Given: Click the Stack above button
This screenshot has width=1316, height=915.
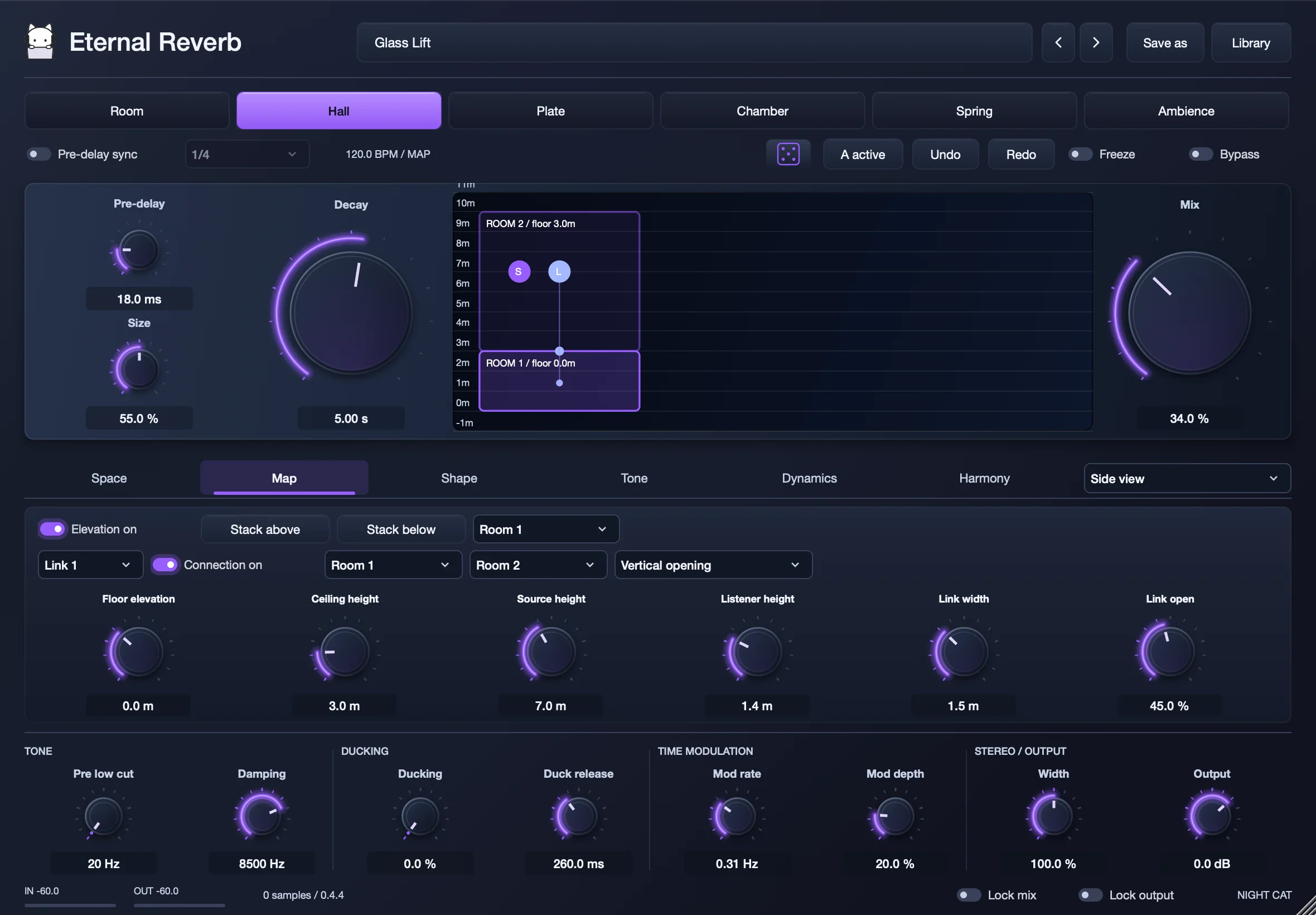Looking at the screenshot, I should (265, 529).
